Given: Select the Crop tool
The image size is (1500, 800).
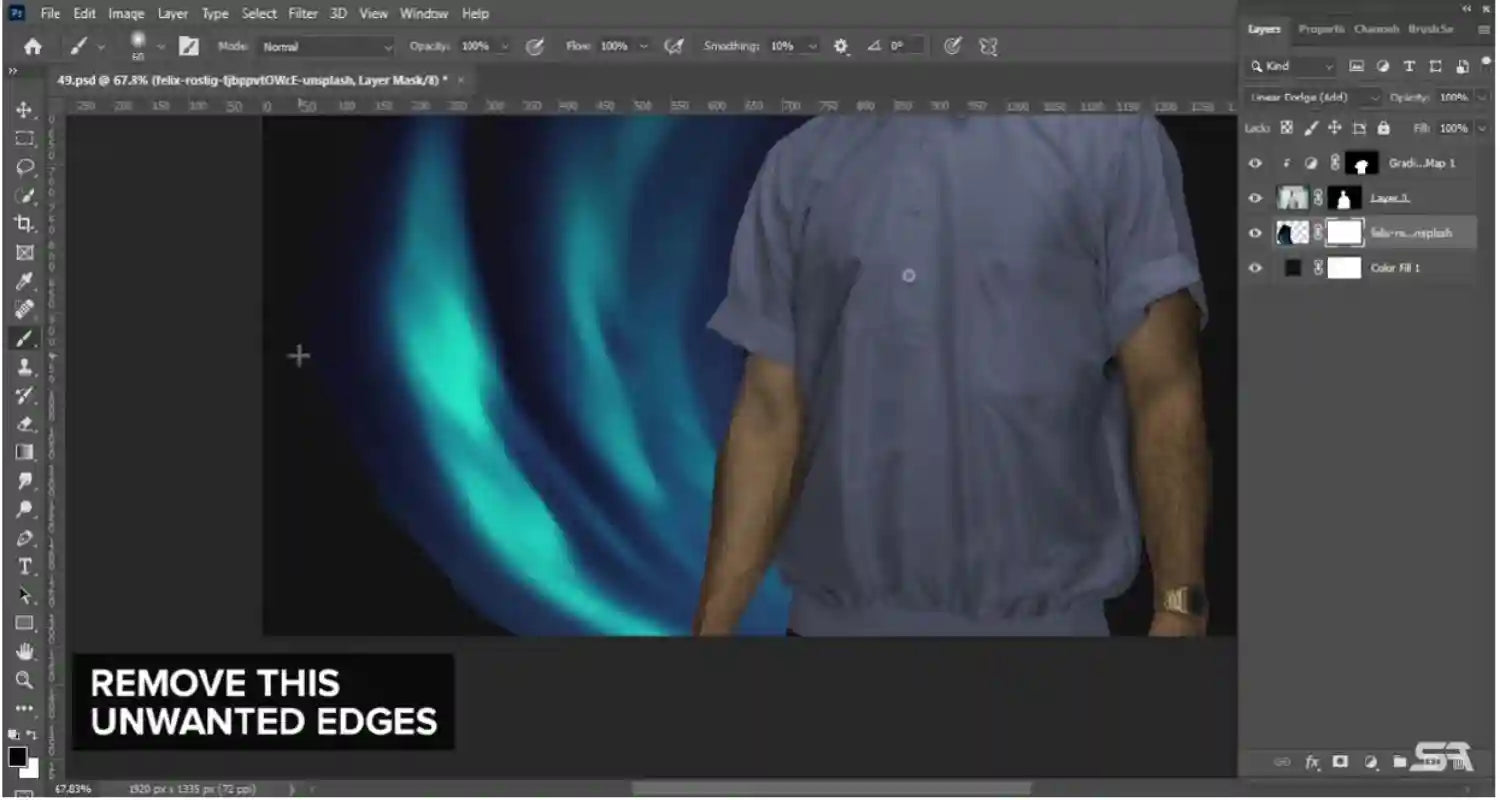Looking at the screenshot, I should pos(25,224).
